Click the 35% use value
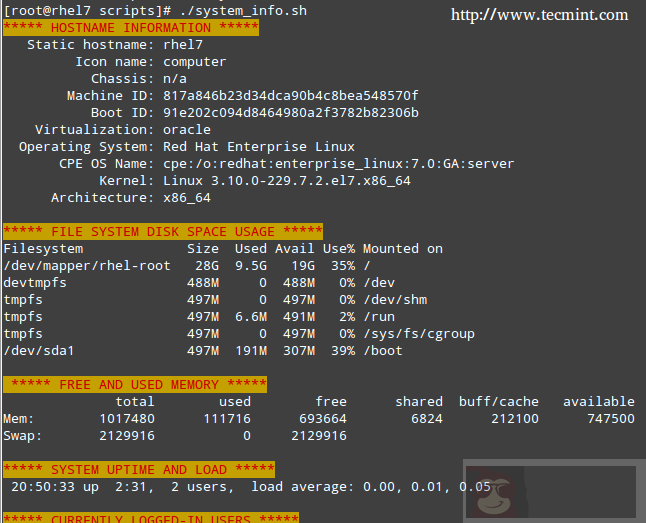Screen dimensions: 646x523 (343, 266)
